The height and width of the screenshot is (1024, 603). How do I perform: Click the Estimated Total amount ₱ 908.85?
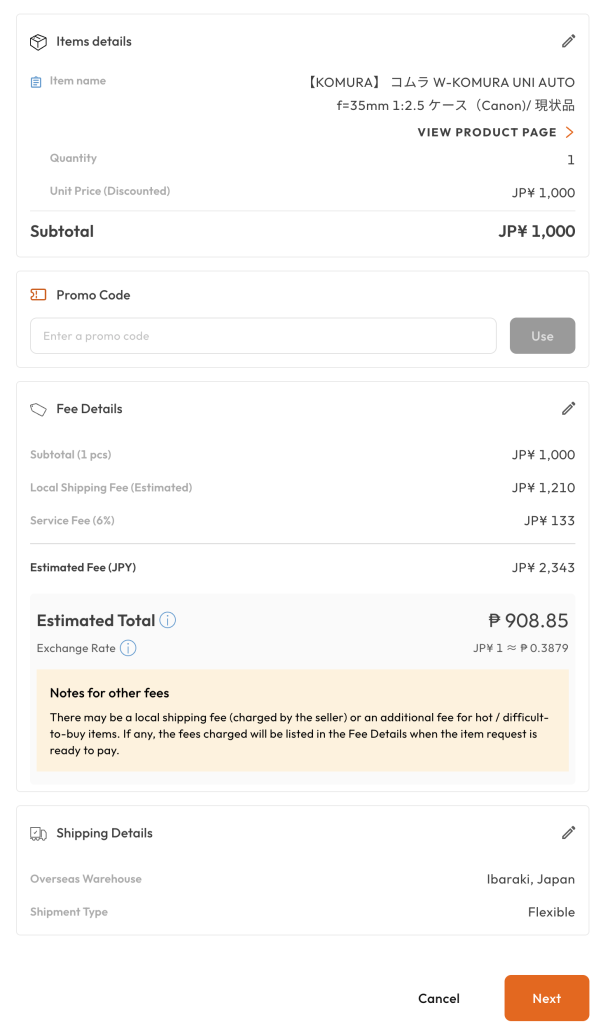click(x=528, y=621)
